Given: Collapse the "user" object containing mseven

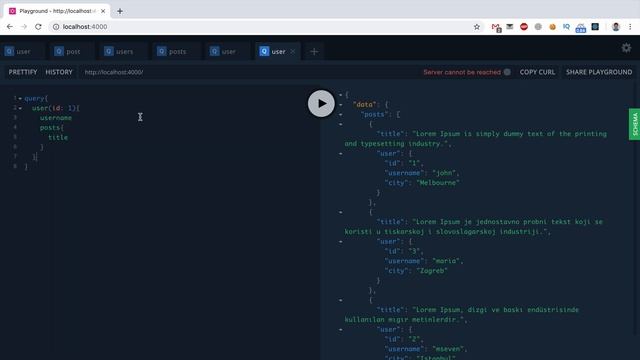Looking at the screenshot, I should (x=340, y=330).
